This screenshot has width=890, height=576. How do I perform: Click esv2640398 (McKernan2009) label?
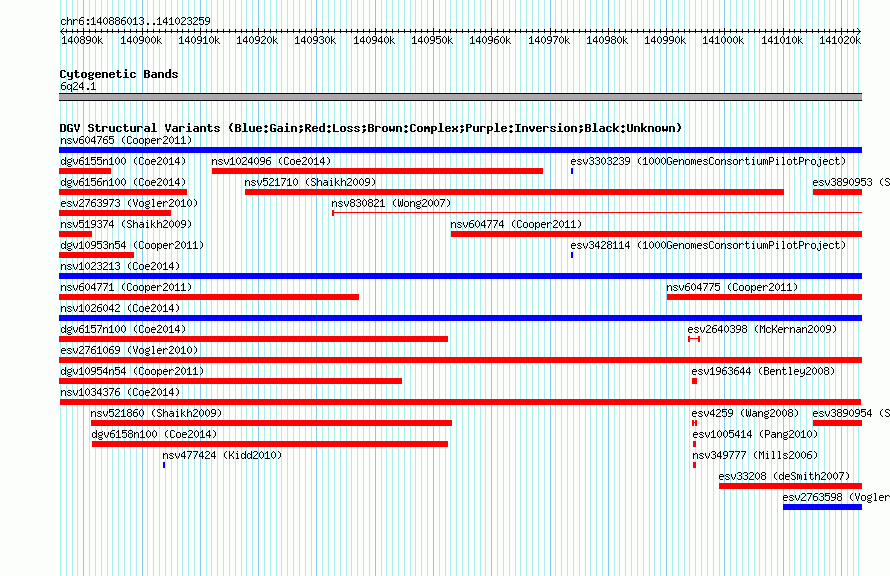pos(762,329)
